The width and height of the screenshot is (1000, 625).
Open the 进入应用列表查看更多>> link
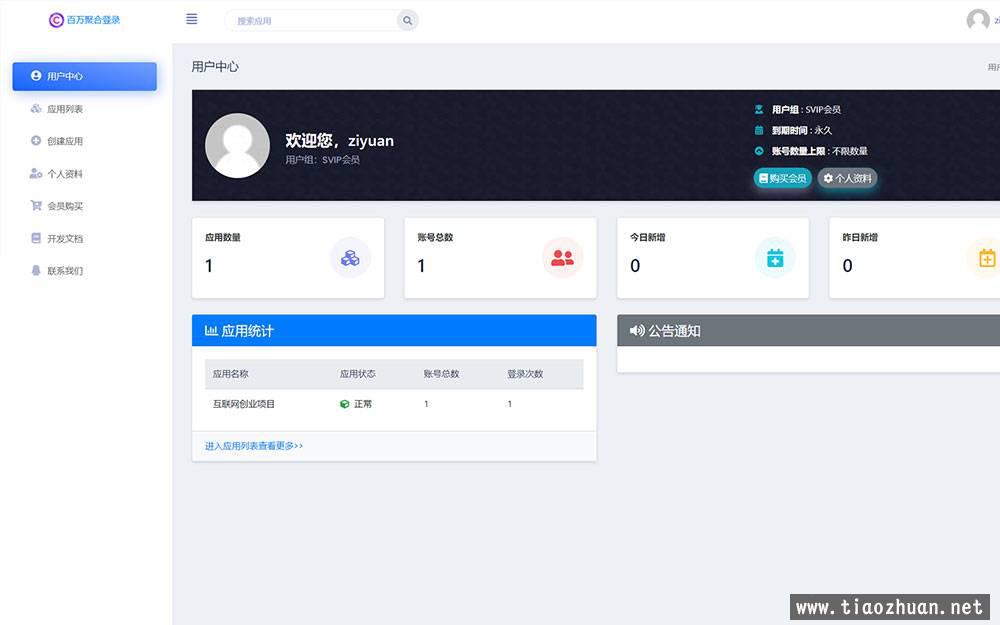tap(254, 446)
